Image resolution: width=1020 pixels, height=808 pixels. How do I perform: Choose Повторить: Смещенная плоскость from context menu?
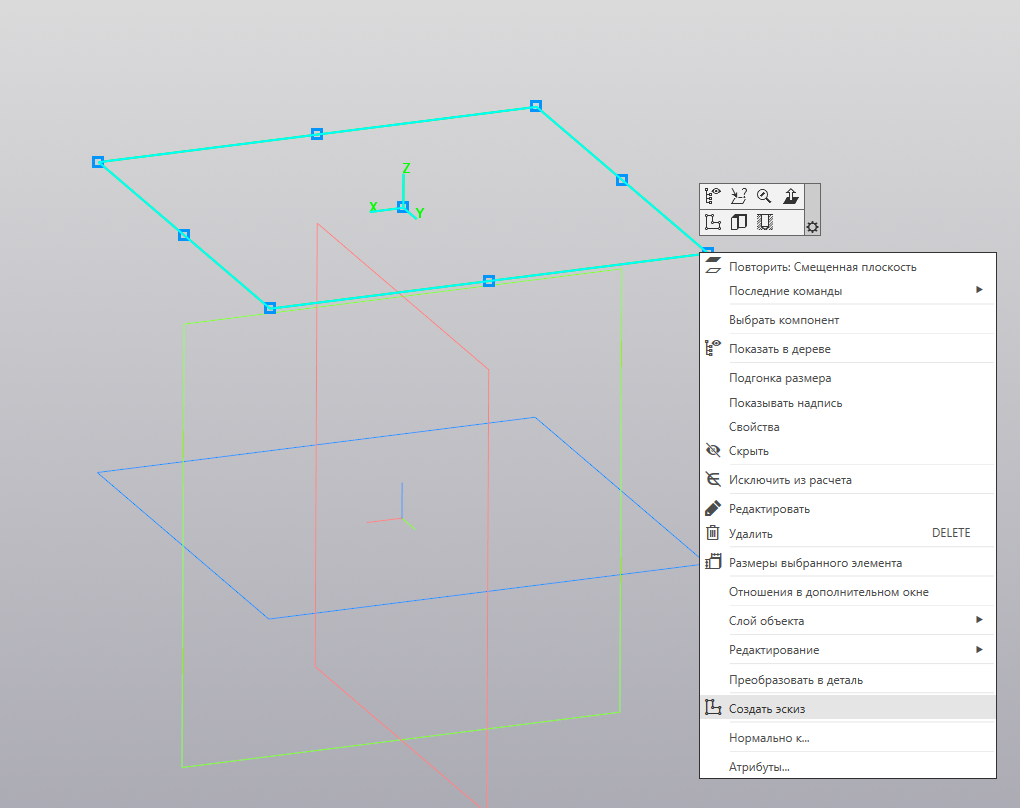point(848,267)
